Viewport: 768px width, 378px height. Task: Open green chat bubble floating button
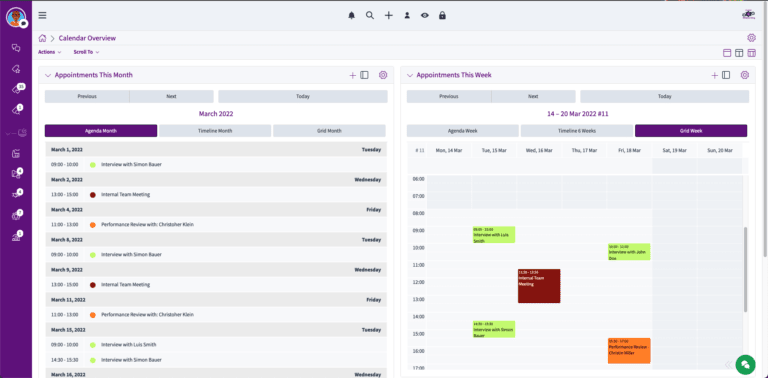(x=745, y=364)
